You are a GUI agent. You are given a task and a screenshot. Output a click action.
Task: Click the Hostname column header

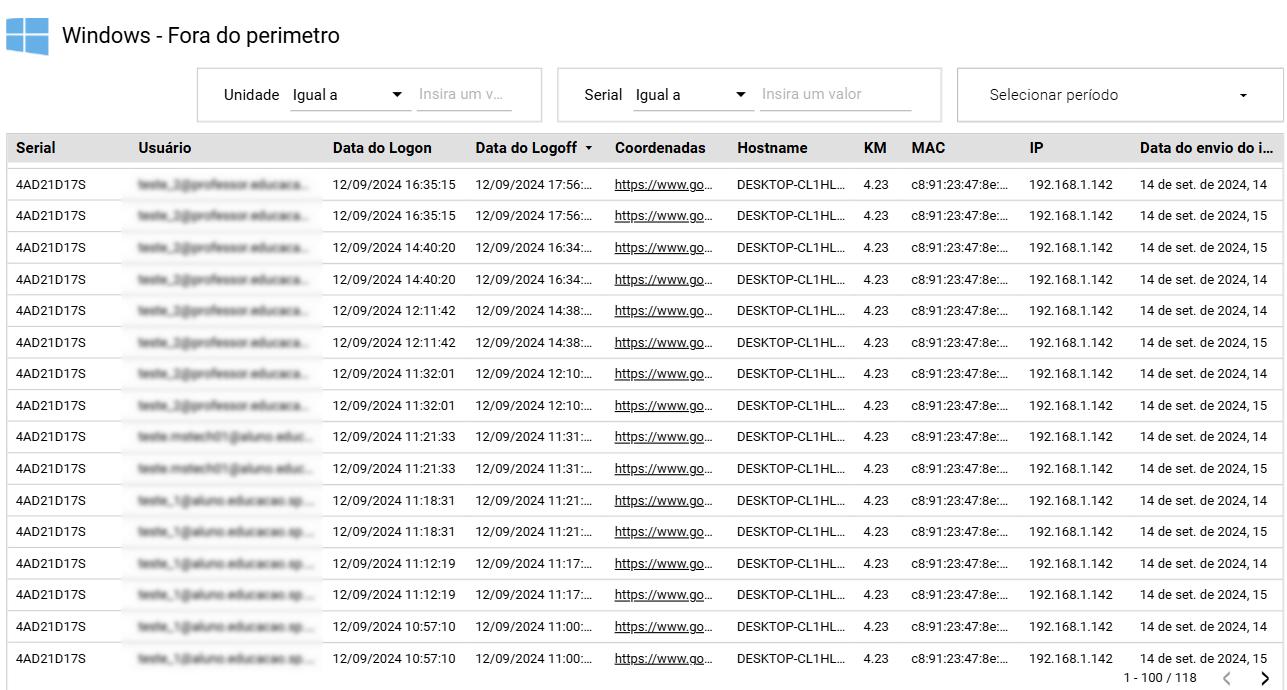coord(772,148)
